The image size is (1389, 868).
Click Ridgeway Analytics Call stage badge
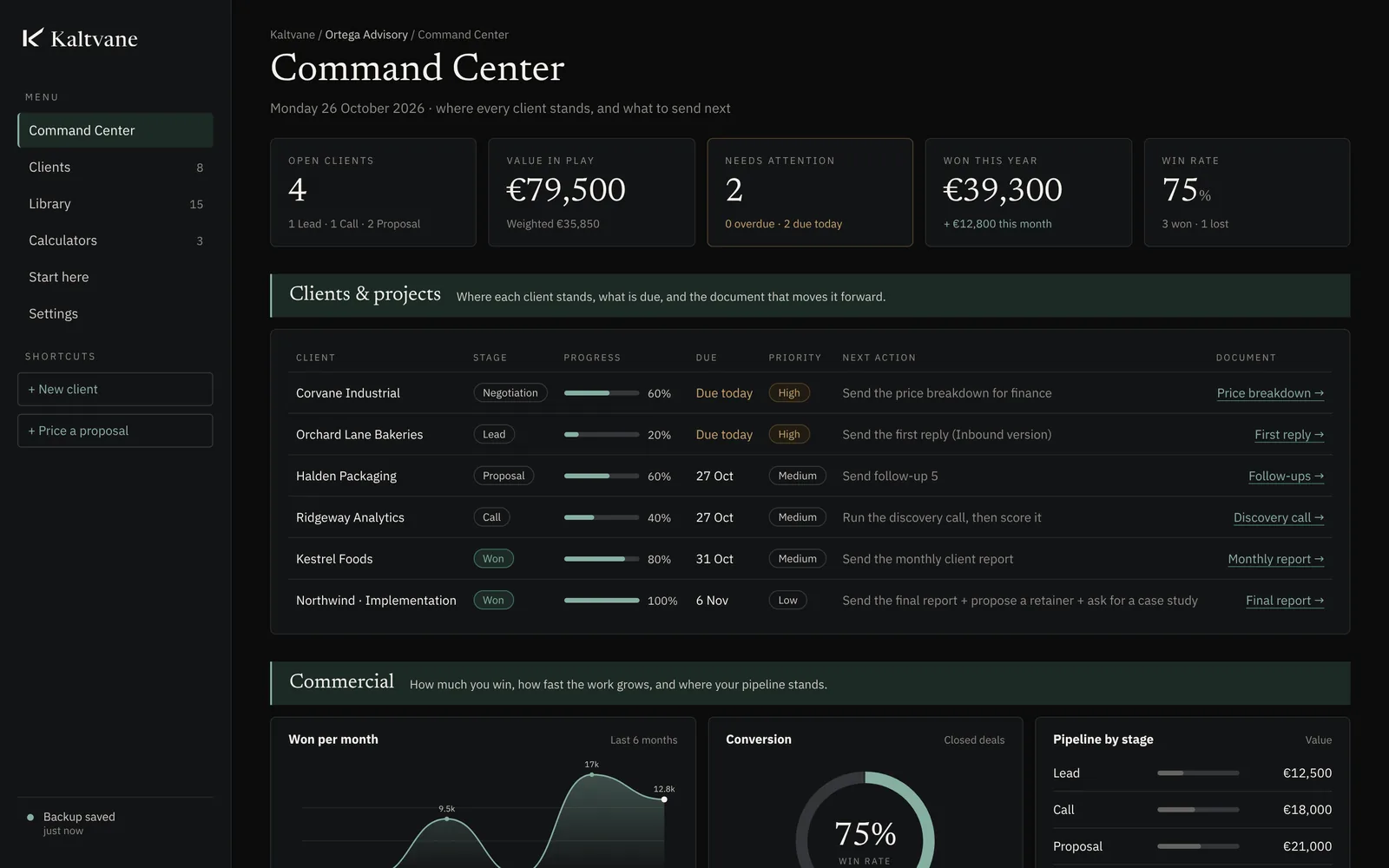point(491,517)
